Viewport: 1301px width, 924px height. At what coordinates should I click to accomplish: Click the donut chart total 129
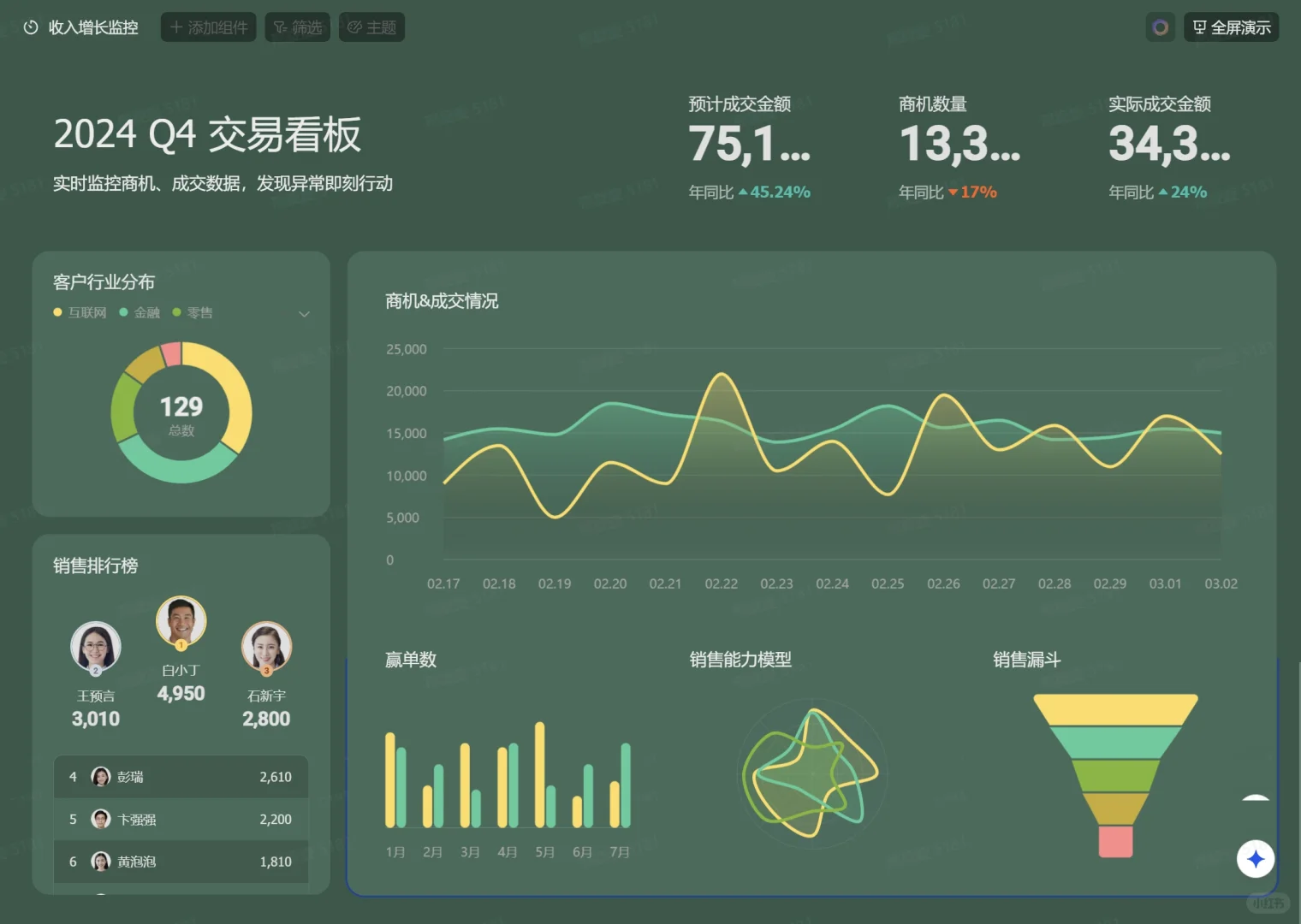181,406
